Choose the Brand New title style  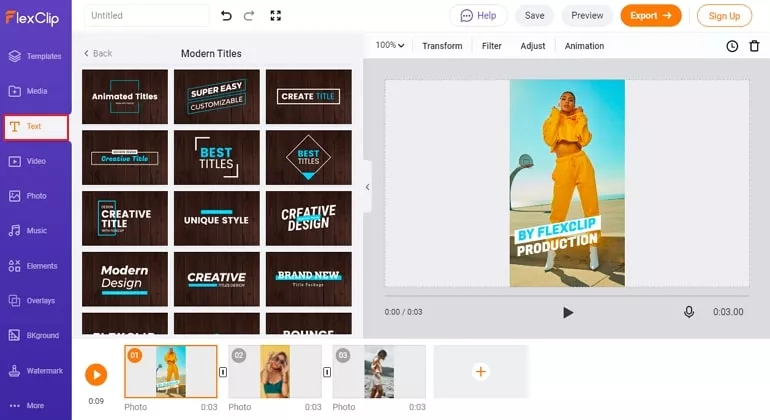coord(308,280)
